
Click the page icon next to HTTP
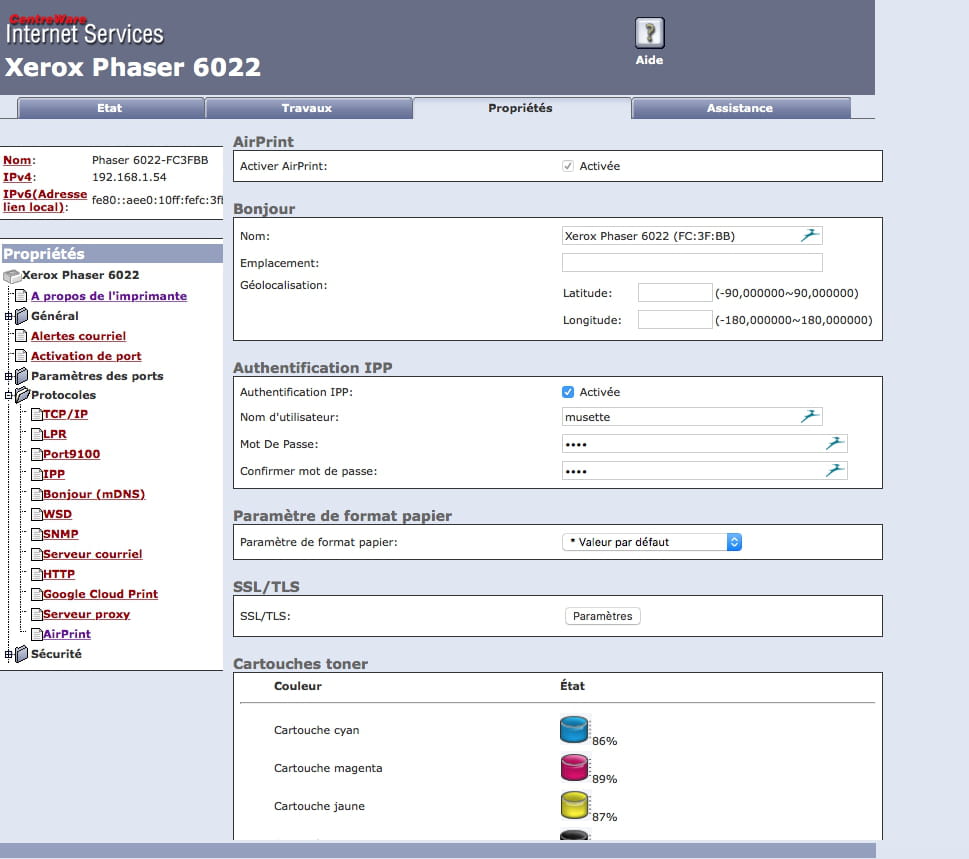(36, 574)
